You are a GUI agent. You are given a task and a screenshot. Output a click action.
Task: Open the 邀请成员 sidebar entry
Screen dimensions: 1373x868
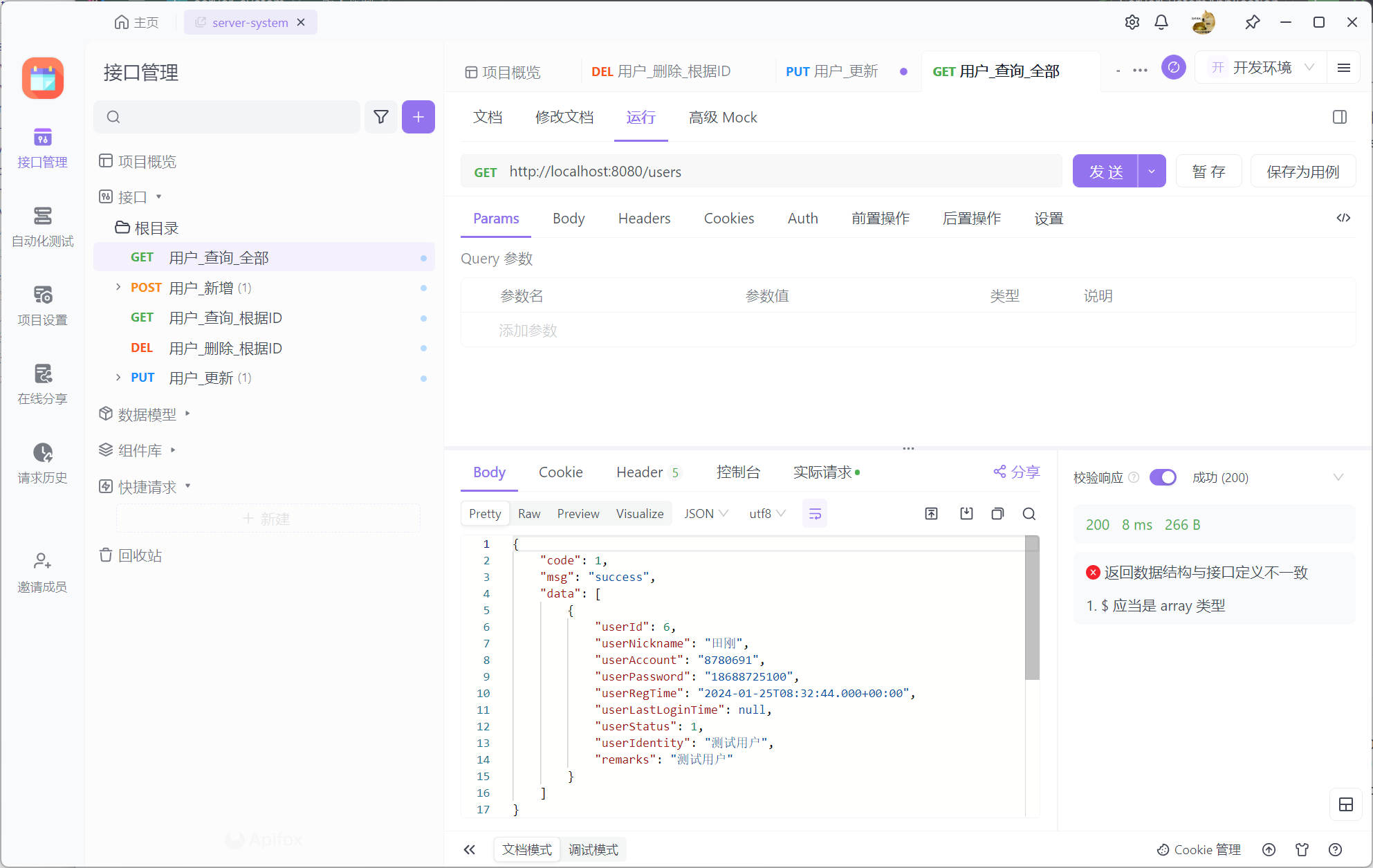pyautogui.click(x=42, y=573)
